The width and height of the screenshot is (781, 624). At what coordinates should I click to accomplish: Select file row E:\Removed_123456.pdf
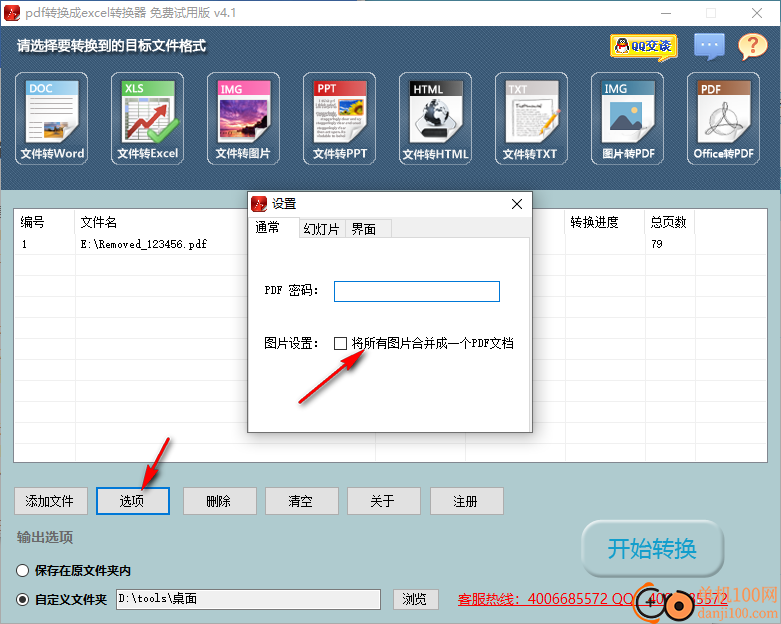(x=390, y=244)
